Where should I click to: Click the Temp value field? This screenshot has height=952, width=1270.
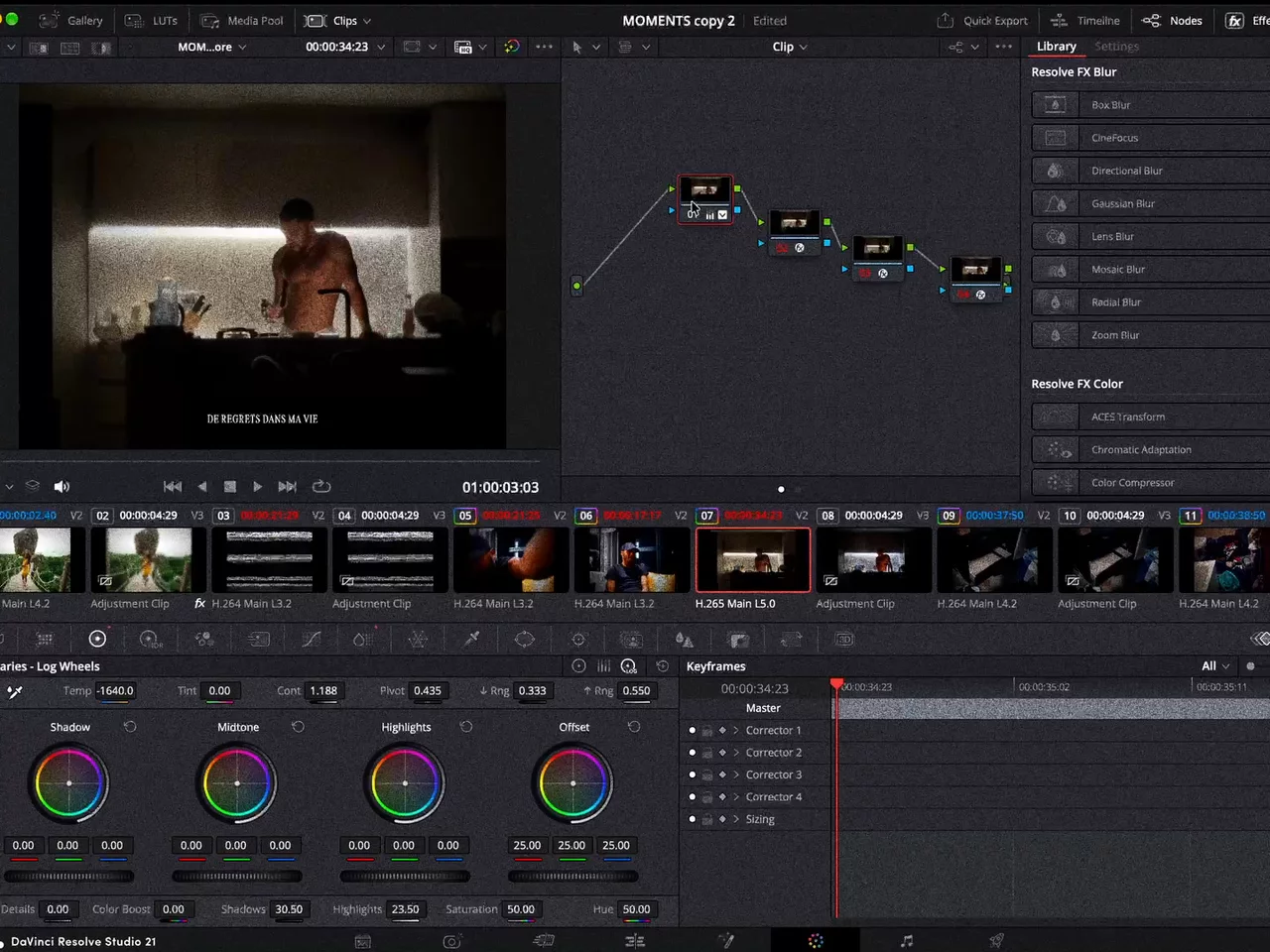pyautogui.click(x=115, y=691)
